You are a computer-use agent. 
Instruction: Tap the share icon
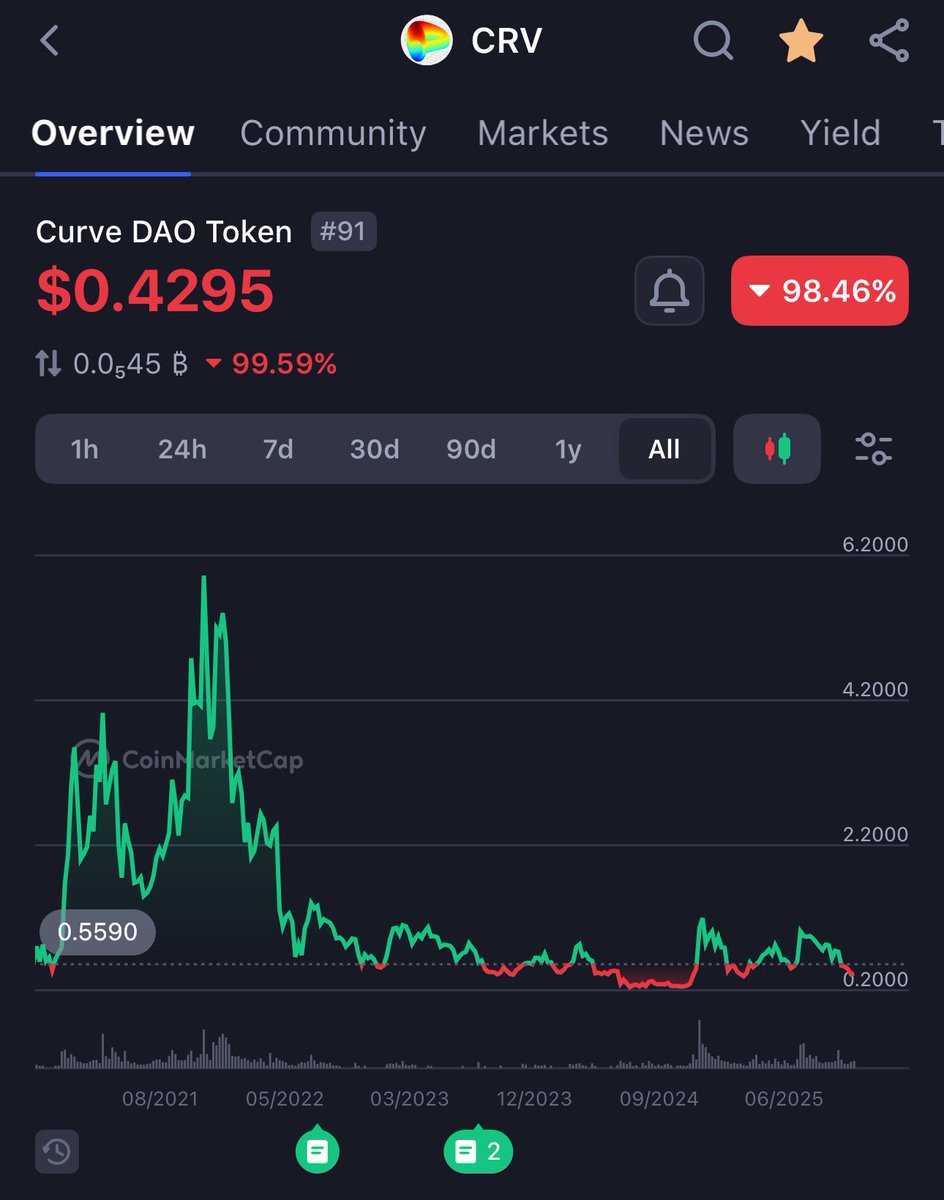[x=888, y=41]
